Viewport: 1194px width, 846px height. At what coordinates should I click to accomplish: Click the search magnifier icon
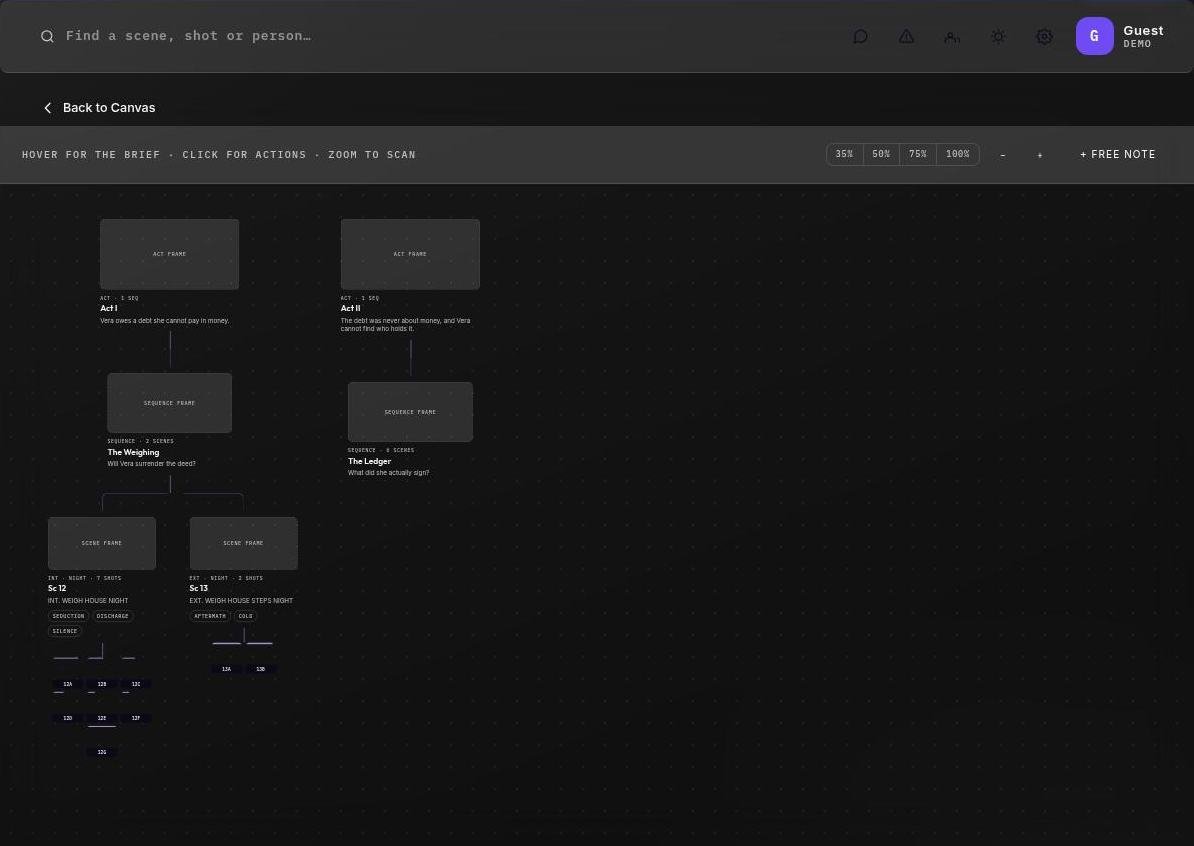pyautogui.click(x=47, y=37)
